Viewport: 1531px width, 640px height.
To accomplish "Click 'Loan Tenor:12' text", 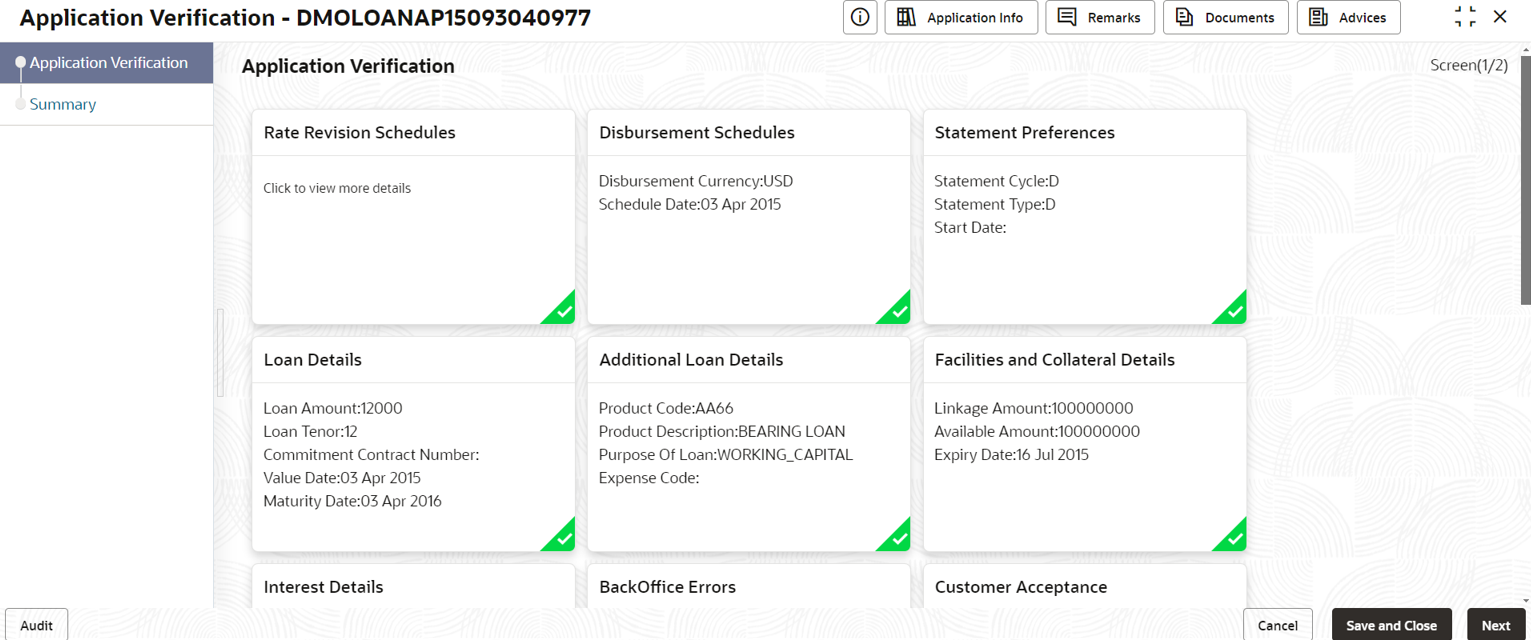I will (x=310, y=431).
